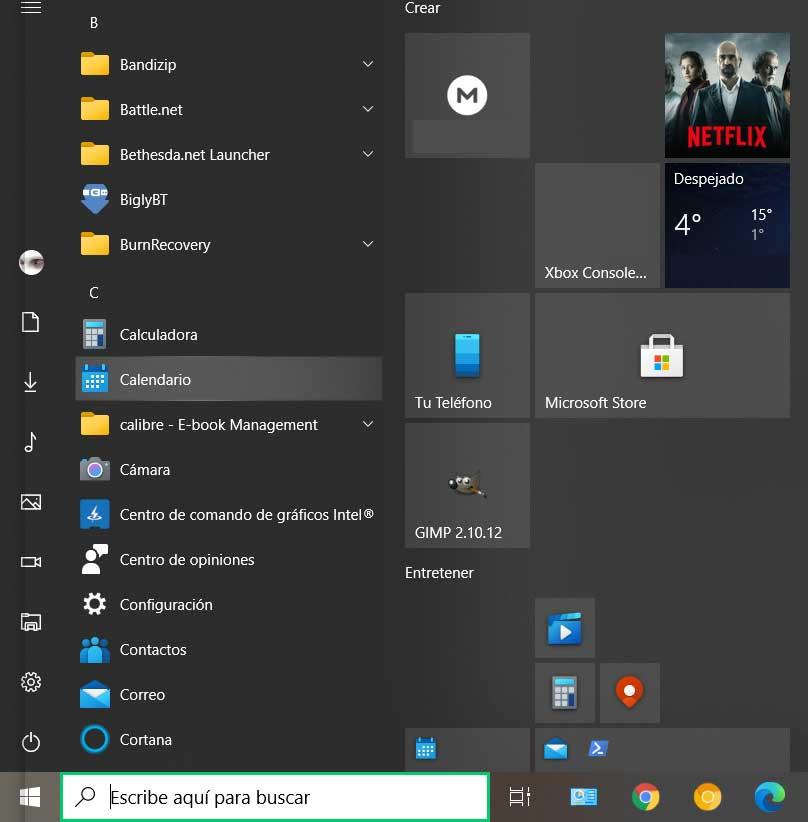Open the small Calculator tile

coord(565,693)
